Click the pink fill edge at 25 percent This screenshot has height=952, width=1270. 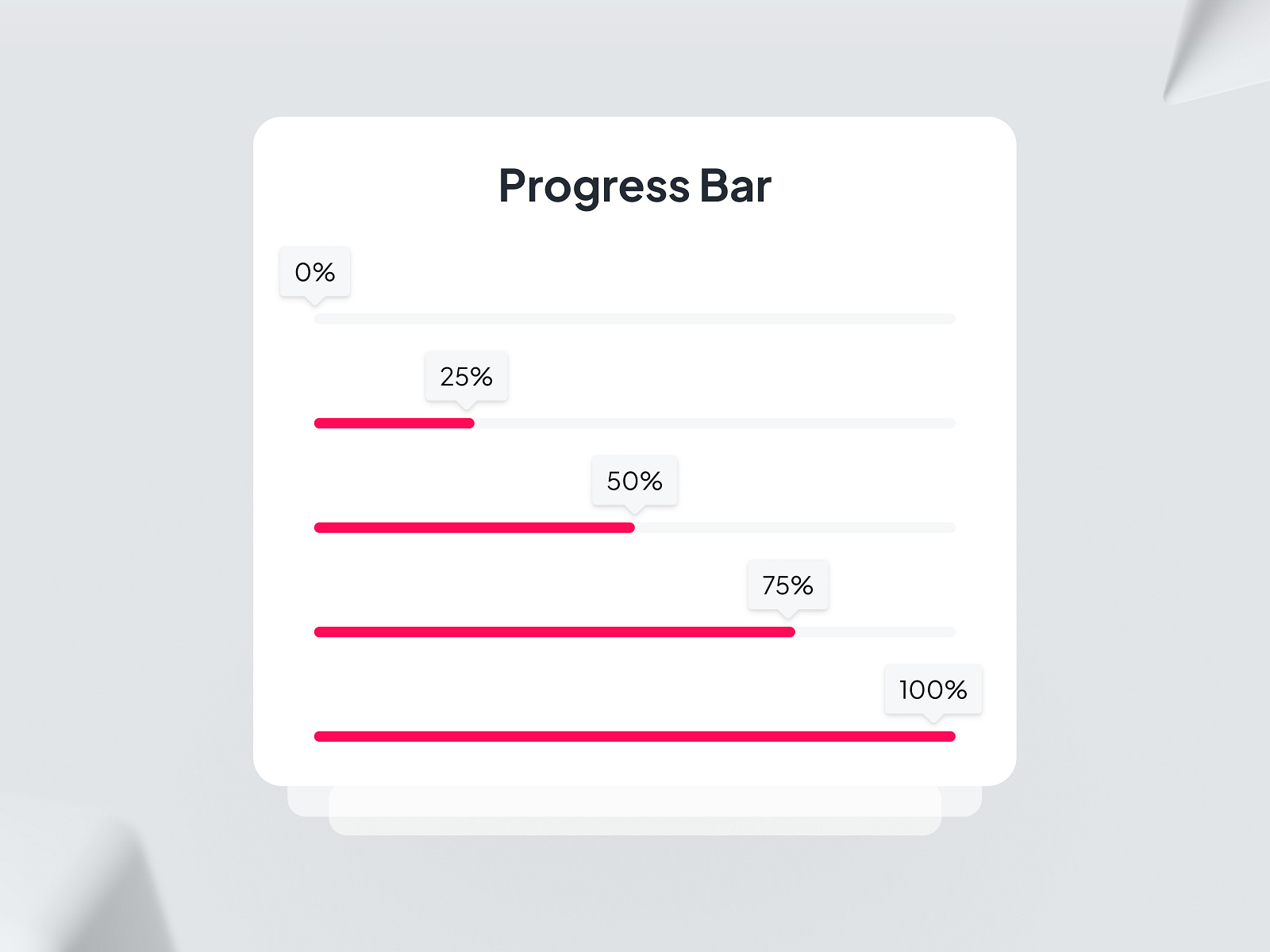pyautogui.click(x=471, y=423)
